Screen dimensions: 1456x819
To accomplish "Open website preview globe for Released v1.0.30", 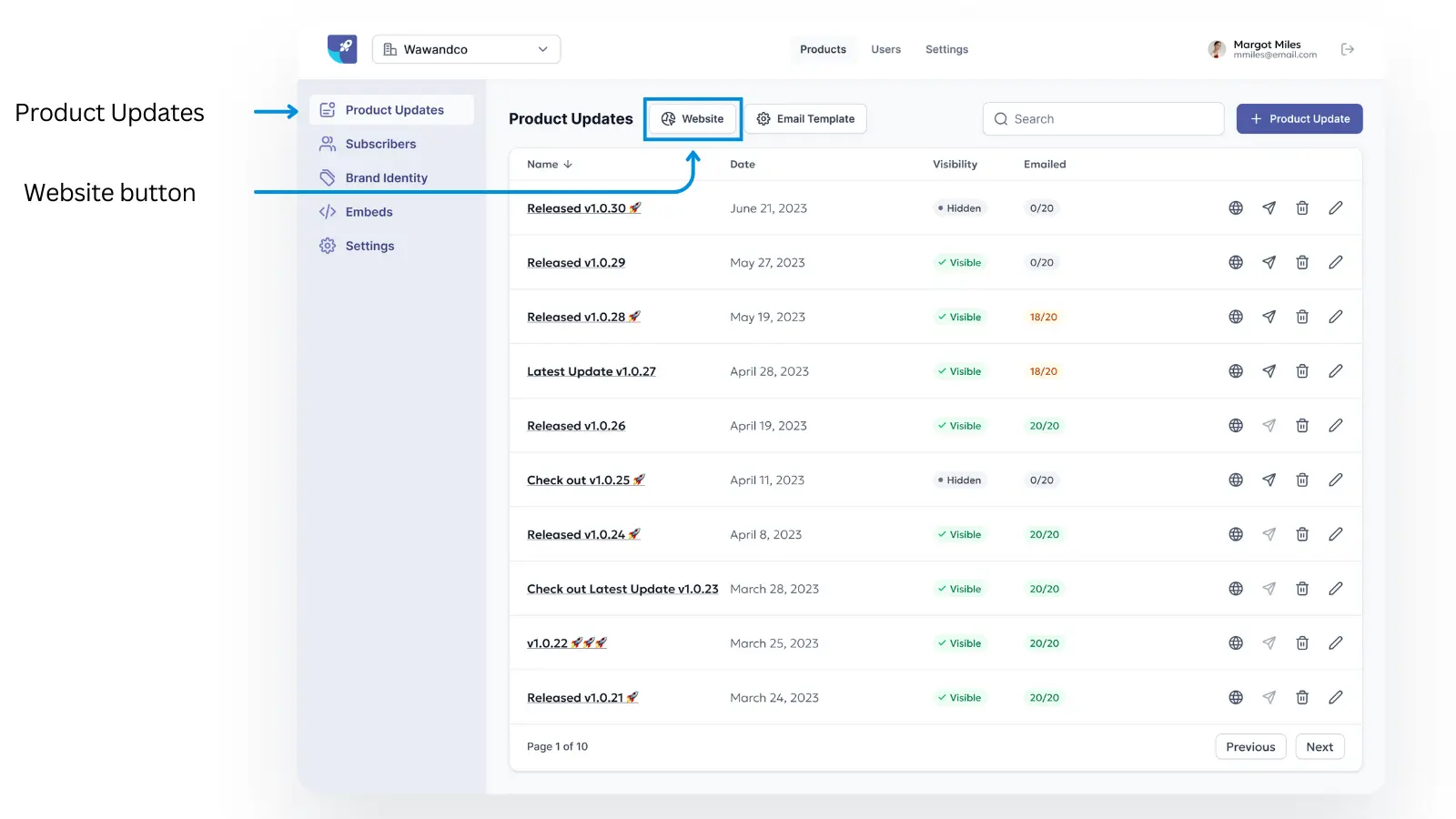I will pyautogui.click(x=1235, y=207).
